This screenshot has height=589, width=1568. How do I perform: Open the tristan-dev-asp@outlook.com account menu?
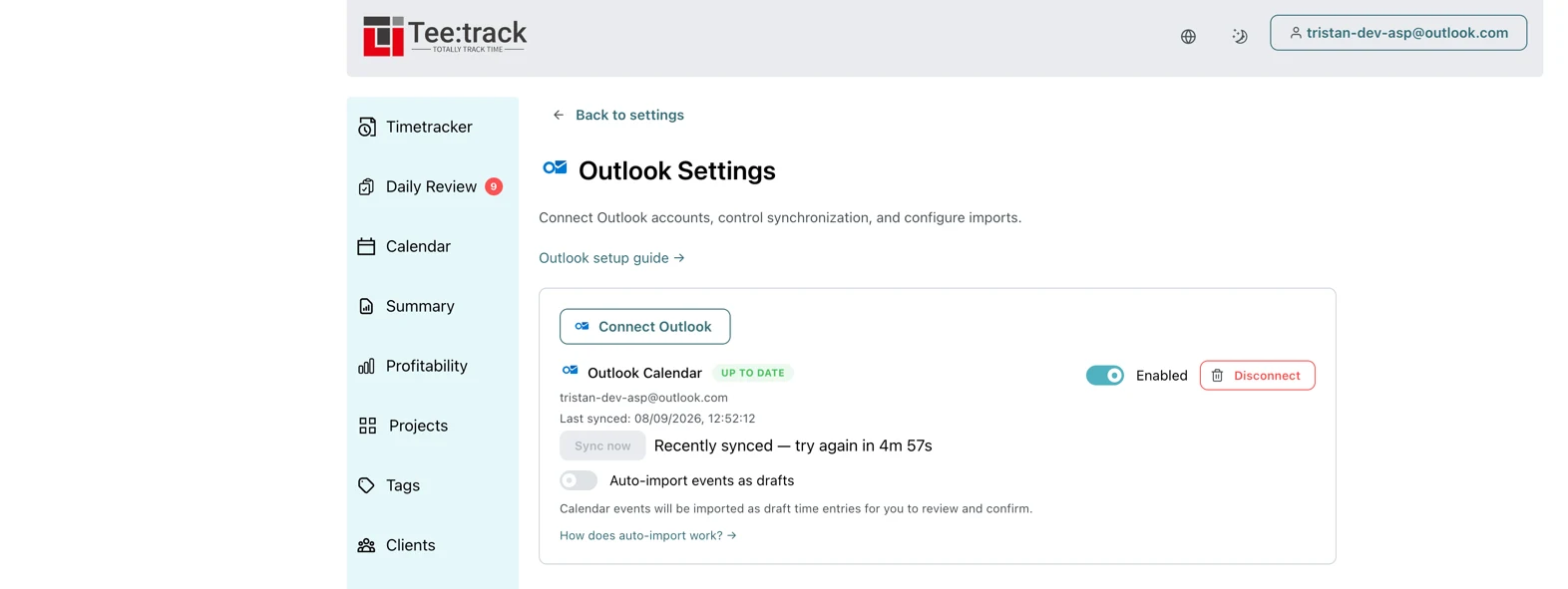[1398, 33]
